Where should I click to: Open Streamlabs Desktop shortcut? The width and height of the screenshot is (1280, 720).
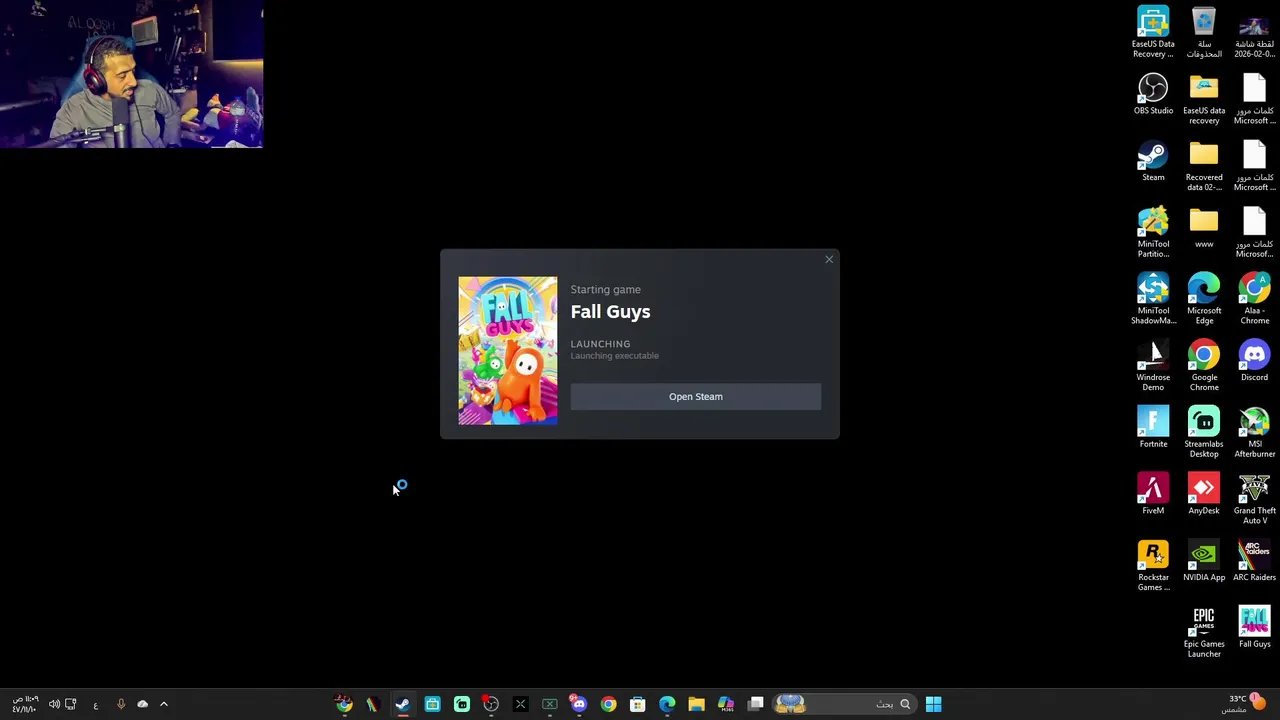[x=1204, y=432]
